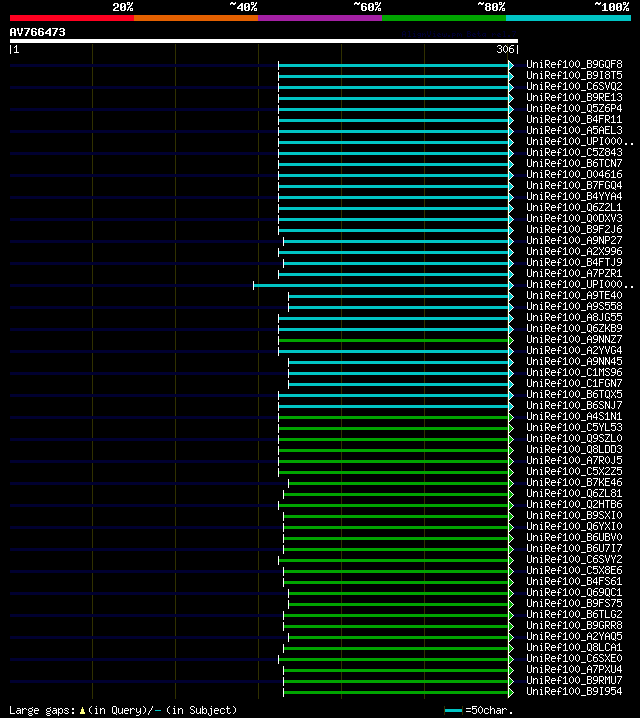Screen dimensions: 640x718
Task: Pick the UniRef100_B6TQX5 entry
Action: (574, 394)
